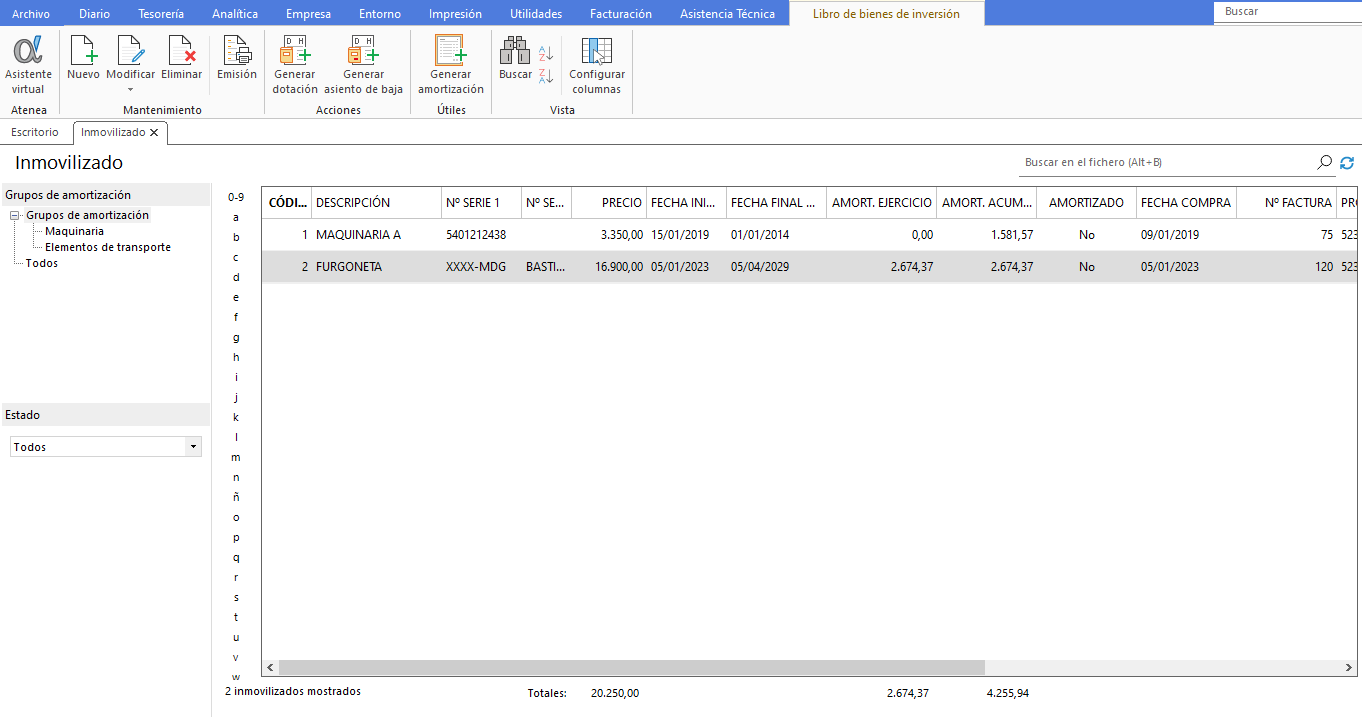Click the AMORT. EJERCICIO column header
This screenshot has height=717, width=1362.
tap(881, 202)
